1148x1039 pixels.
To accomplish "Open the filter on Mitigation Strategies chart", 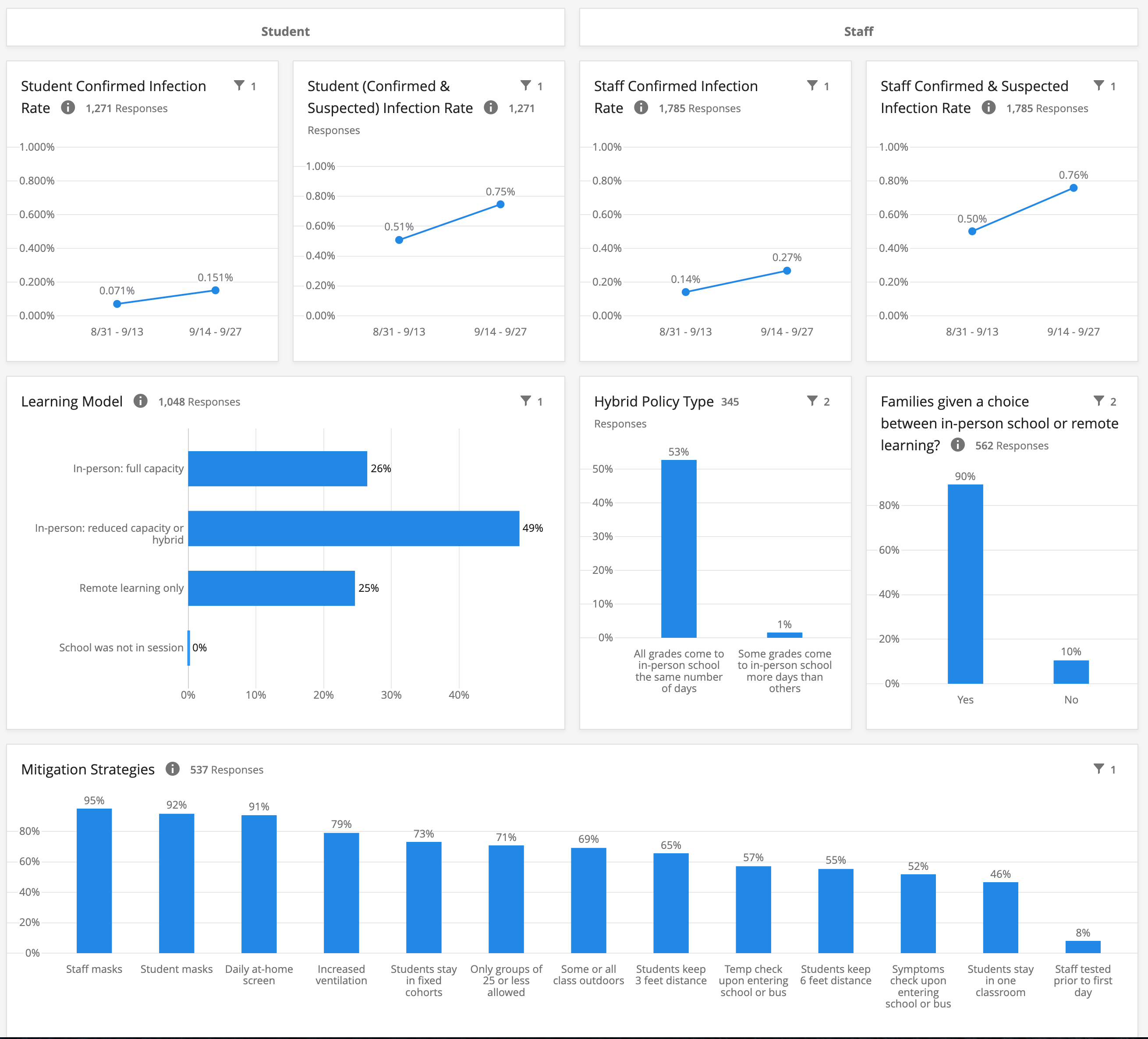I will pyautogui.click(x=1099, y=769).
